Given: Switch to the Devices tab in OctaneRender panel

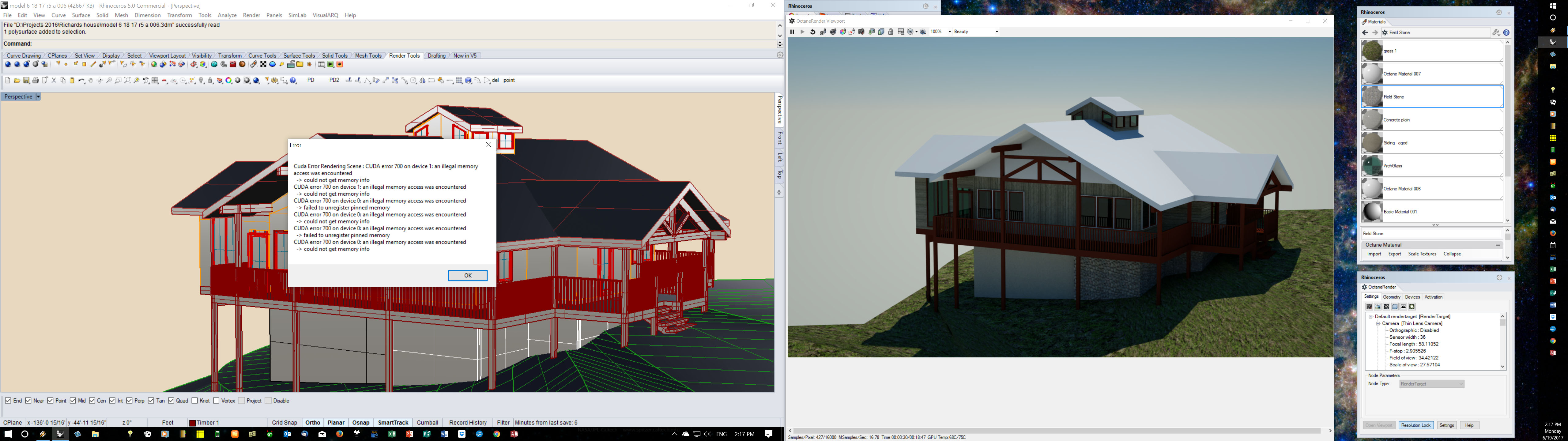Looking at the screenshot, I should 1412,297.
